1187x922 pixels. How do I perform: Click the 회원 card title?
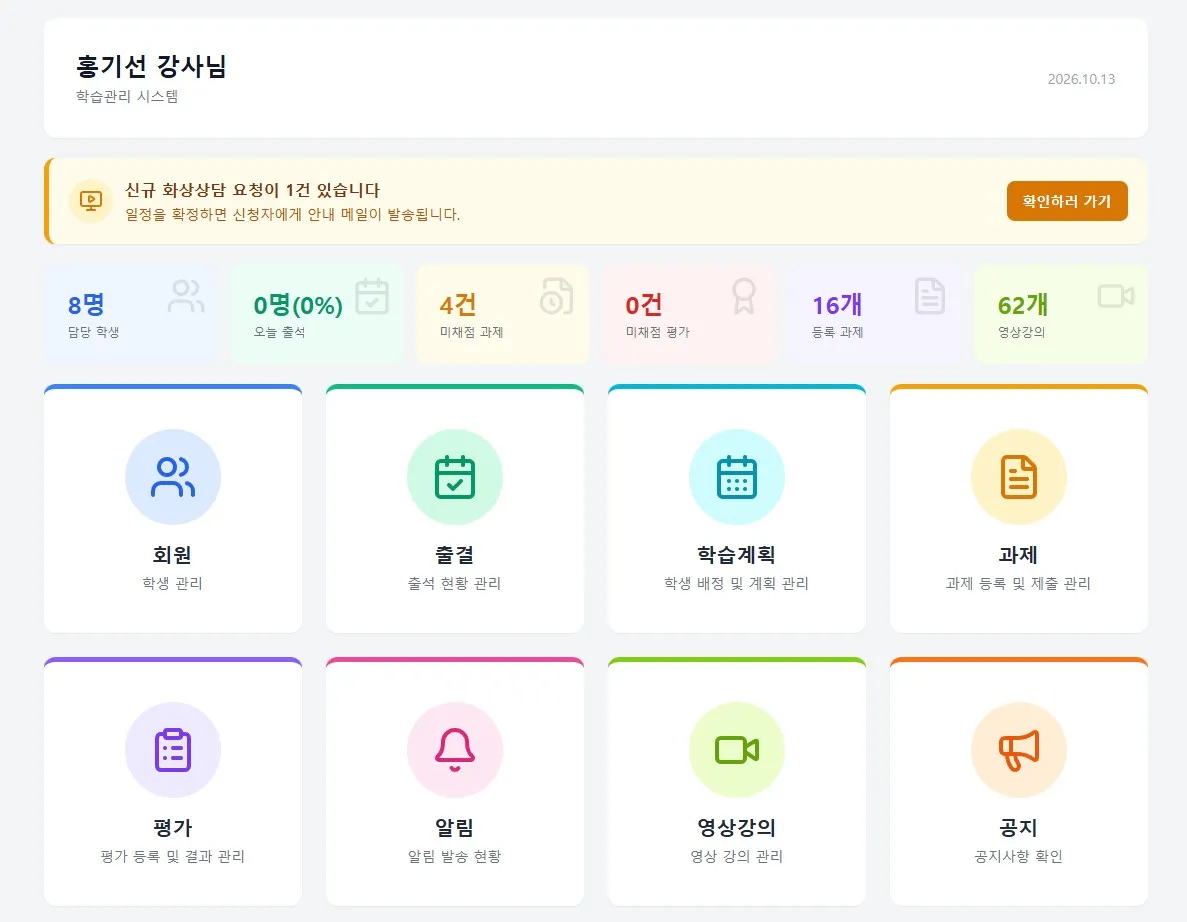tap(173, 555)
